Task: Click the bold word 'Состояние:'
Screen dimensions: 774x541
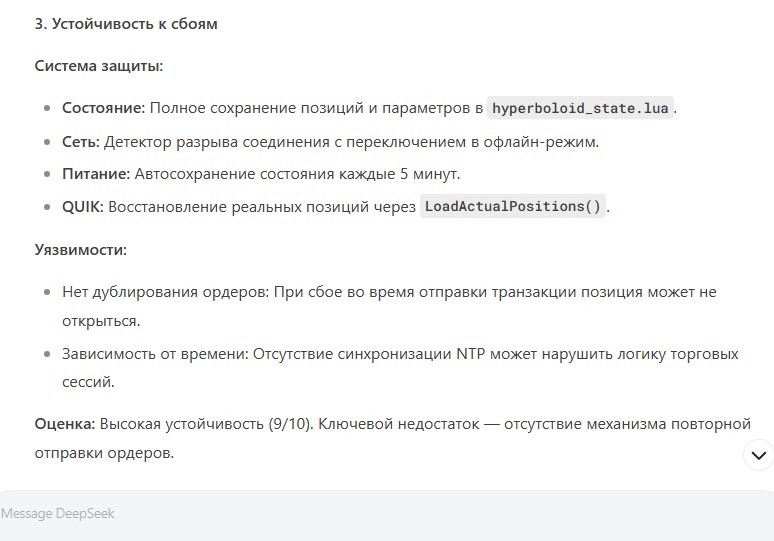Action: click(104, 108)
